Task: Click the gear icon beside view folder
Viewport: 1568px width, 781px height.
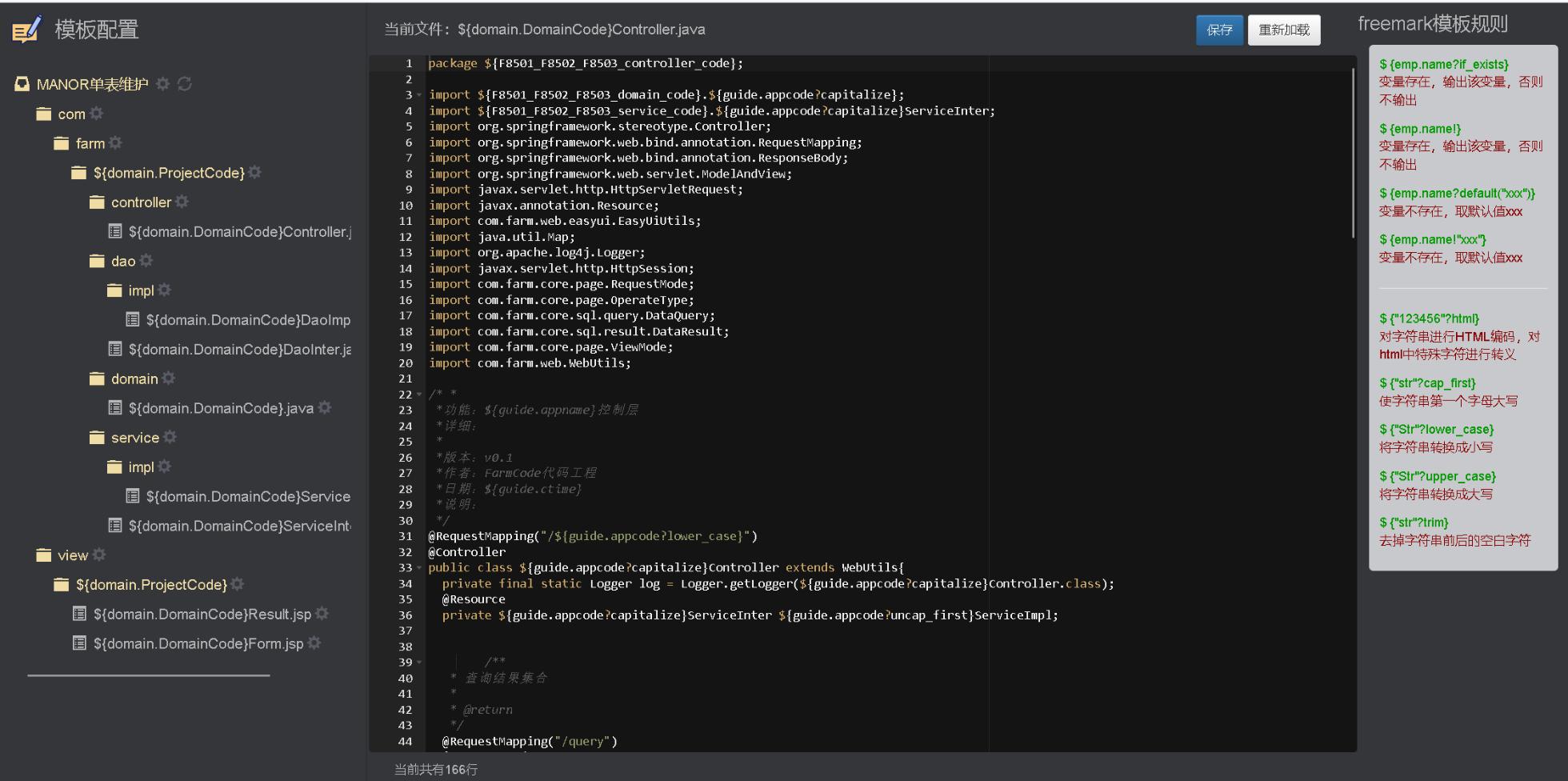Action: coord(99,555)
